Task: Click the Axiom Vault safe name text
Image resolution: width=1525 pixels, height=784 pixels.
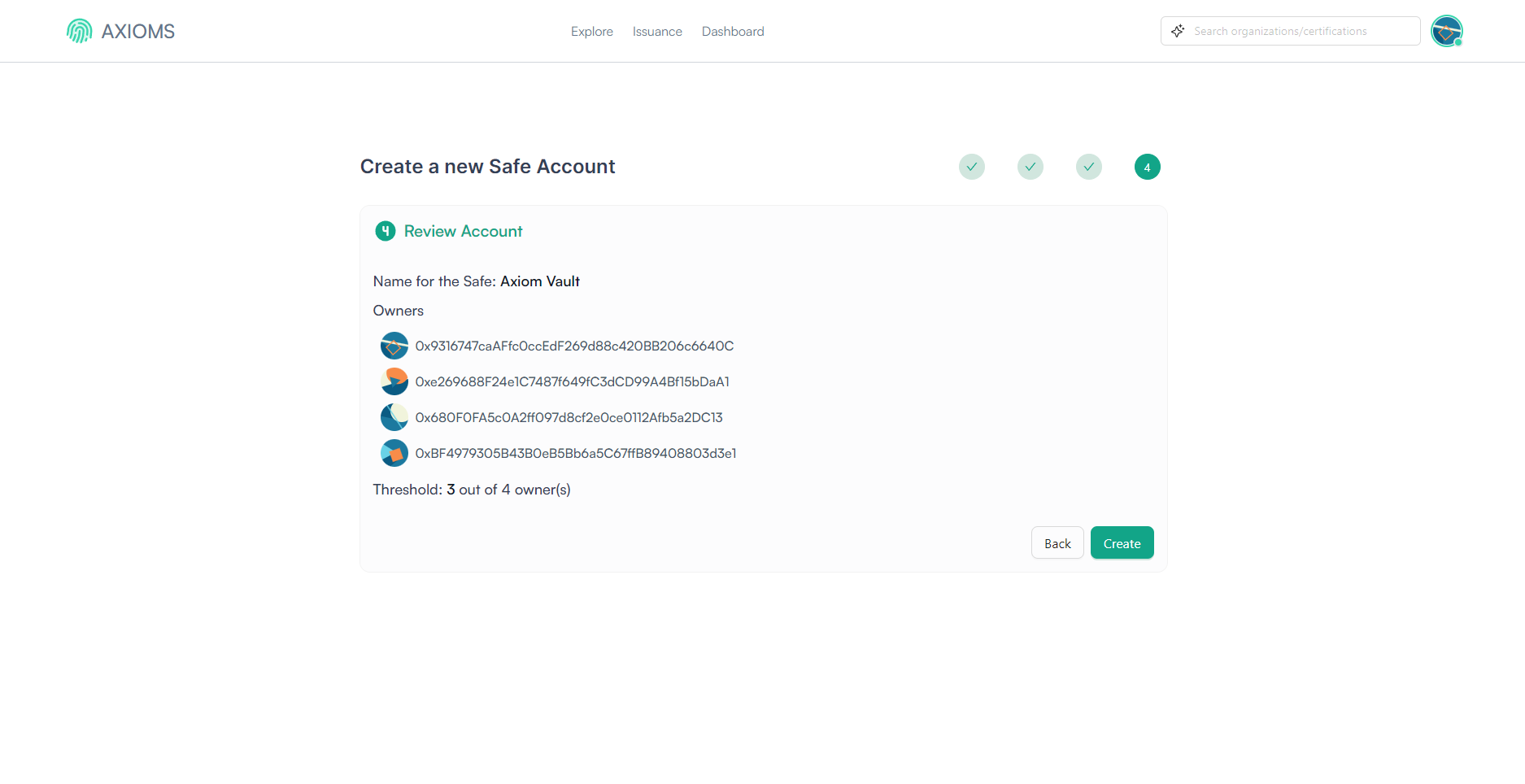Action: [x=539, y=281]
